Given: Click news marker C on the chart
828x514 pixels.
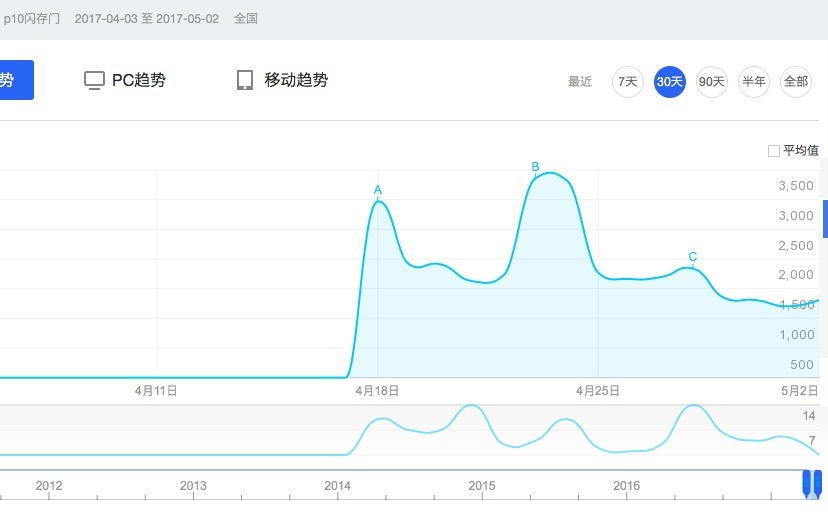Looking at the screenshot, I should tap(693, 257).
